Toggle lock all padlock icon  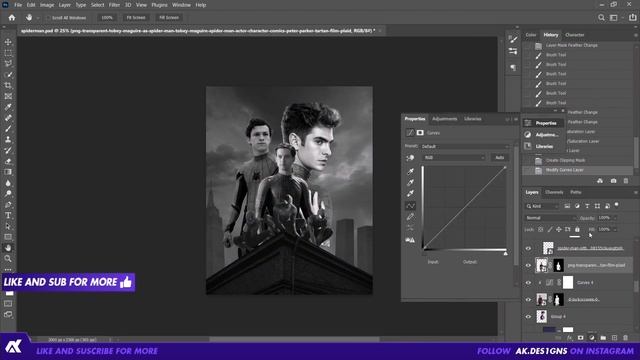click(577, 229)
